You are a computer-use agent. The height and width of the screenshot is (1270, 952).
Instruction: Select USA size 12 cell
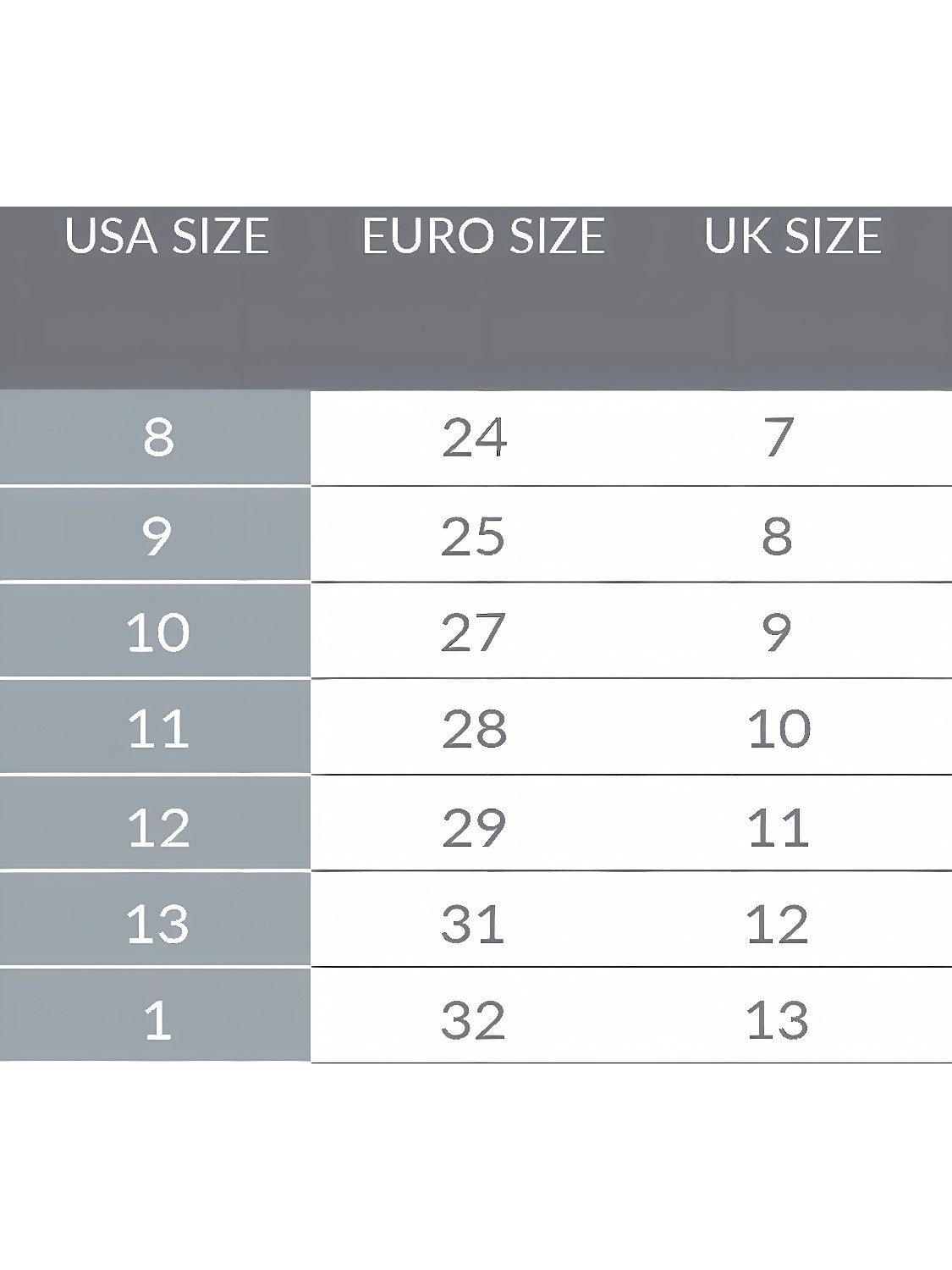tap(155, 824)
